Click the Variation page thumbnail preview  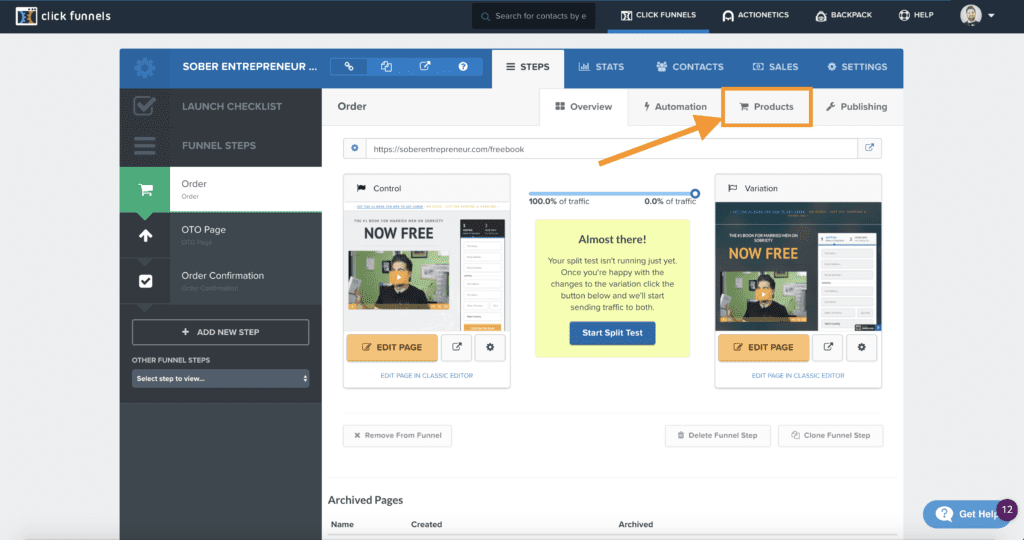pos(798,266)
